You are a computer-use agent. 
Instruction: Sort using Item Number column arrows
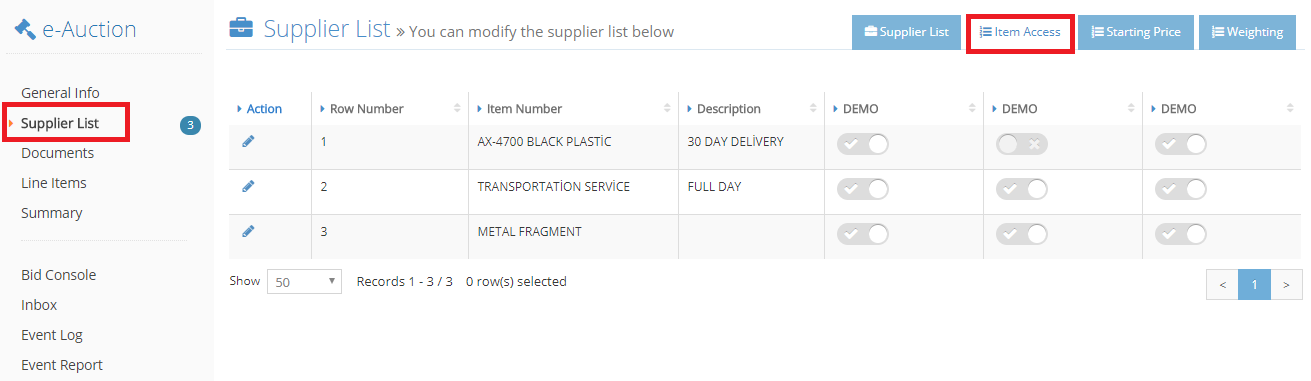(x=667, y=108)
